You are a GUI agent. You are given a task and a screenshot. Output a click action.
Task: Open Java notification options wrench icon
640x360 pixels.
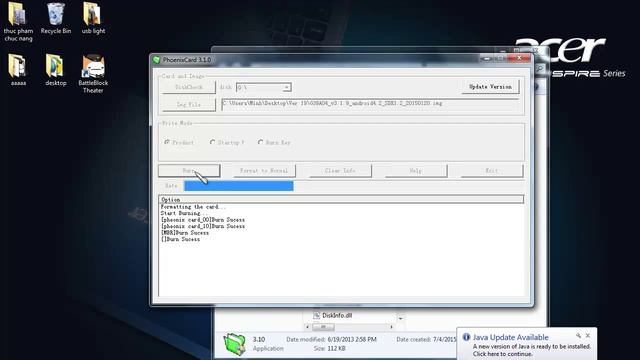click(578, 336)
